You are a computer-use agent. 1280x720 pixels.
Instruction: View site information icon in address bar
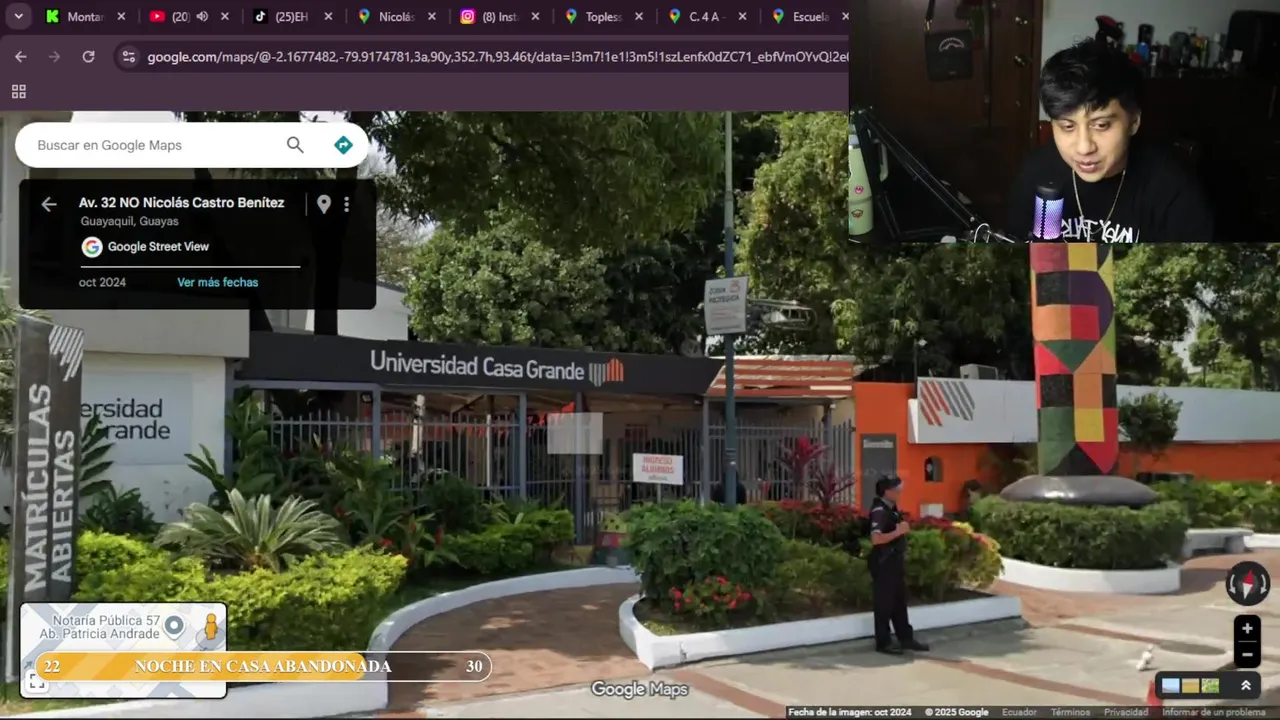pos(128,57)
